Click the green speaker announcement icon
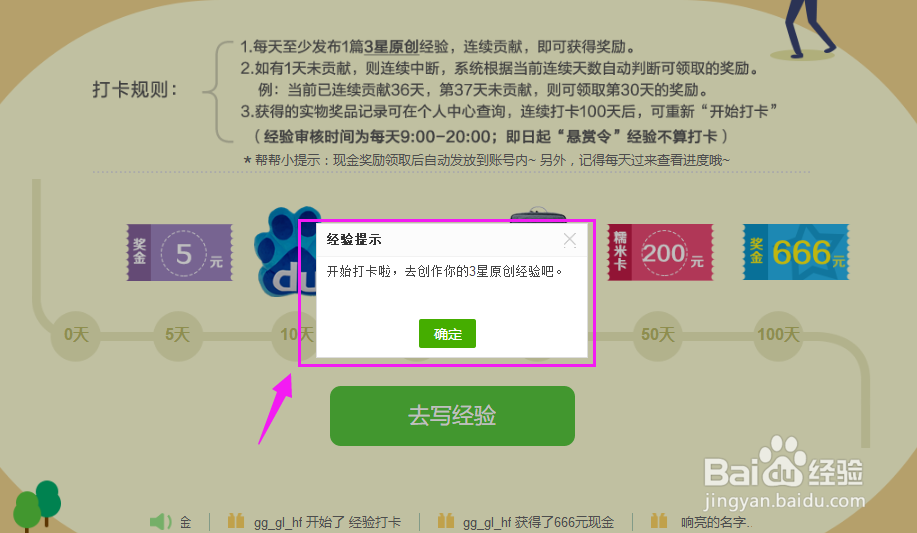The image size is (917, 533). tap(160, 521)
